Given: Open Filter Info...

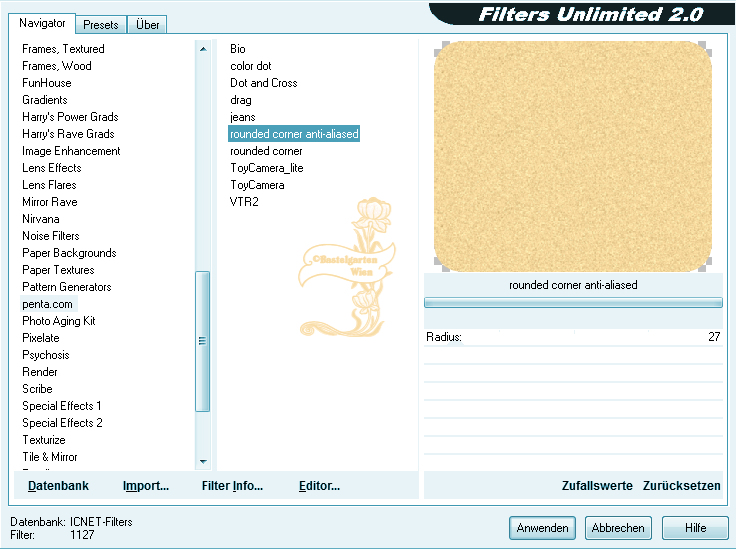Looking at the screenshot, I should tap(232, 486).
